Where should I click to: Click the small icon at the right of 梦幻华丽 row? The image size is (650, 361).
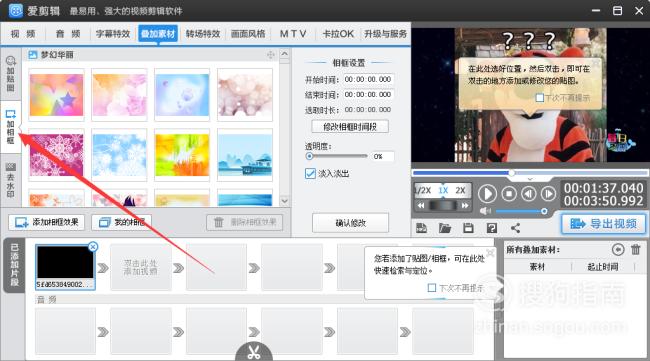pos(271,55)
